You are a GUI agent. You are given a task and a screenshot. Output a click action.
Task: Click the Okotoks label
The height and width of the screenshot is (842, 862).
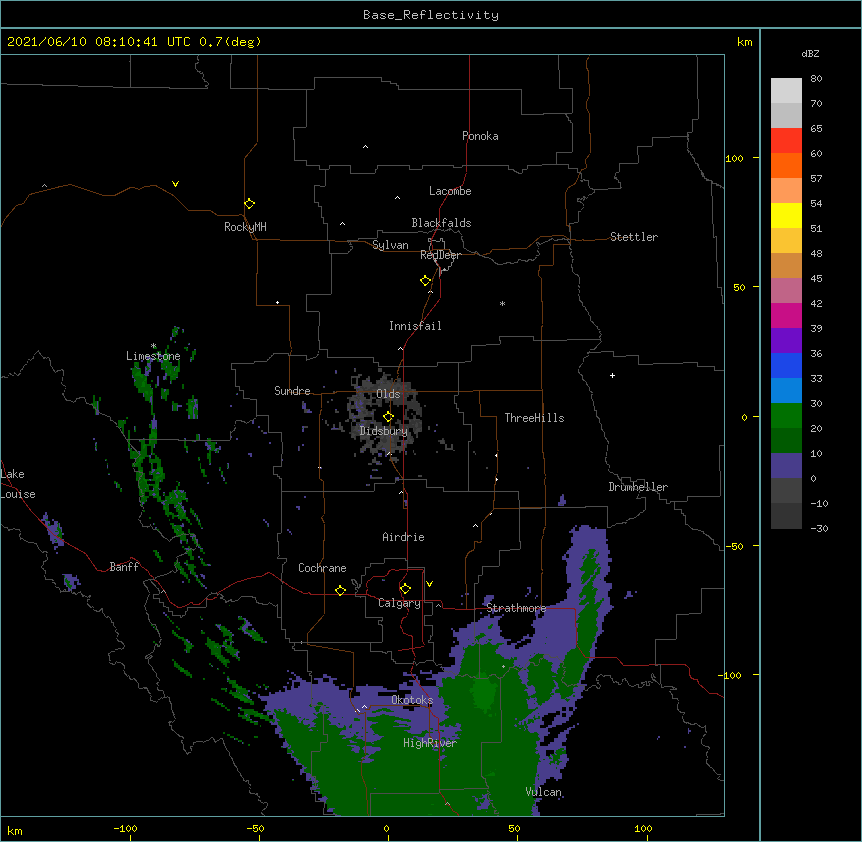pos(412,700)
